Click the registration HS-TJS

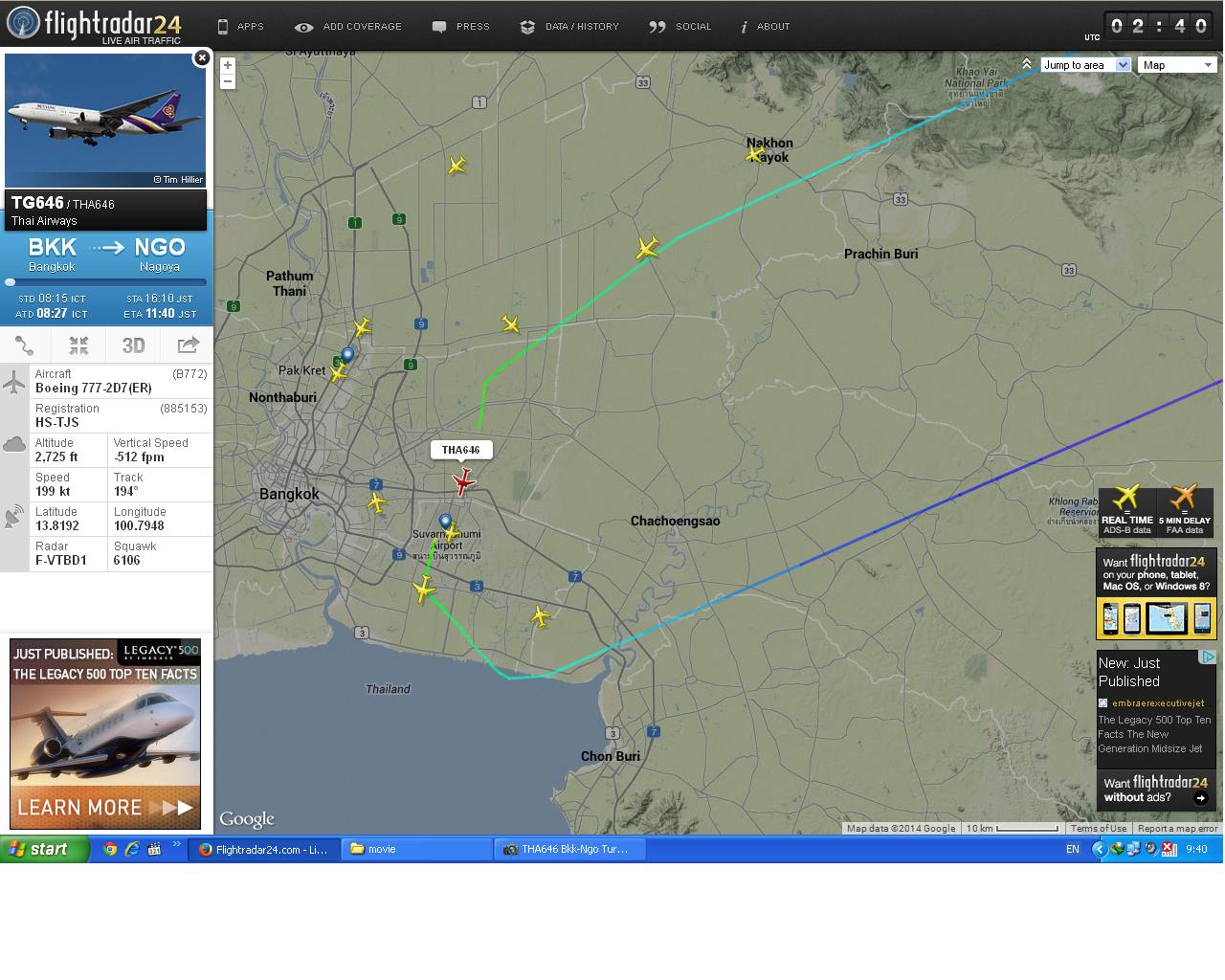(x=57, y=423)
